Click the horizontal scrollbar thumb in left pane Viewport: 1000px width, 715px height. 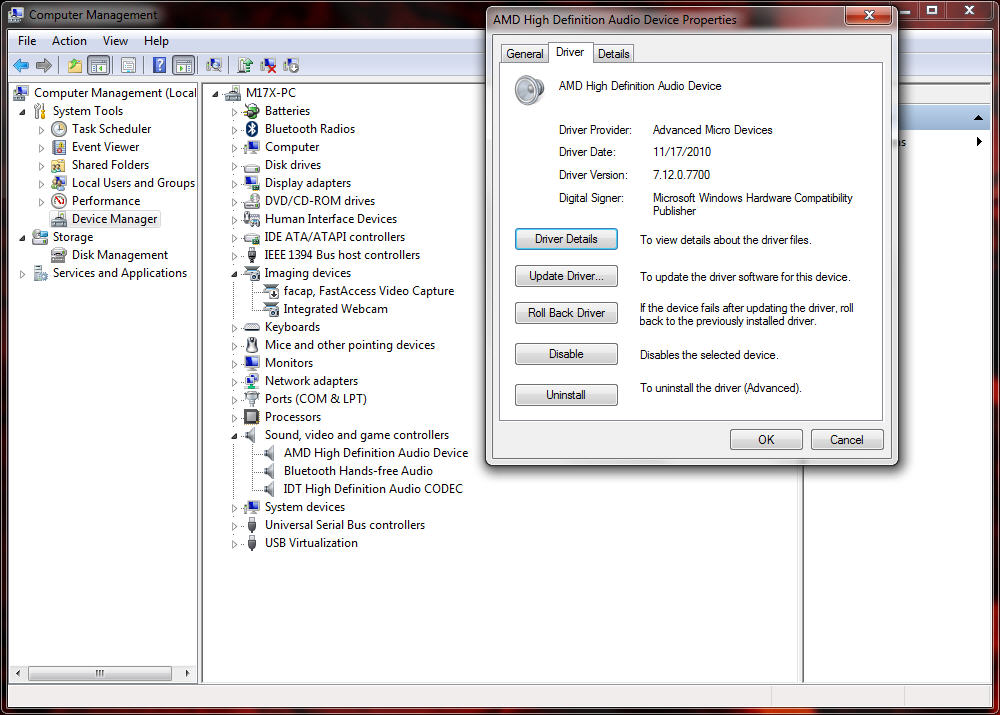100,673
